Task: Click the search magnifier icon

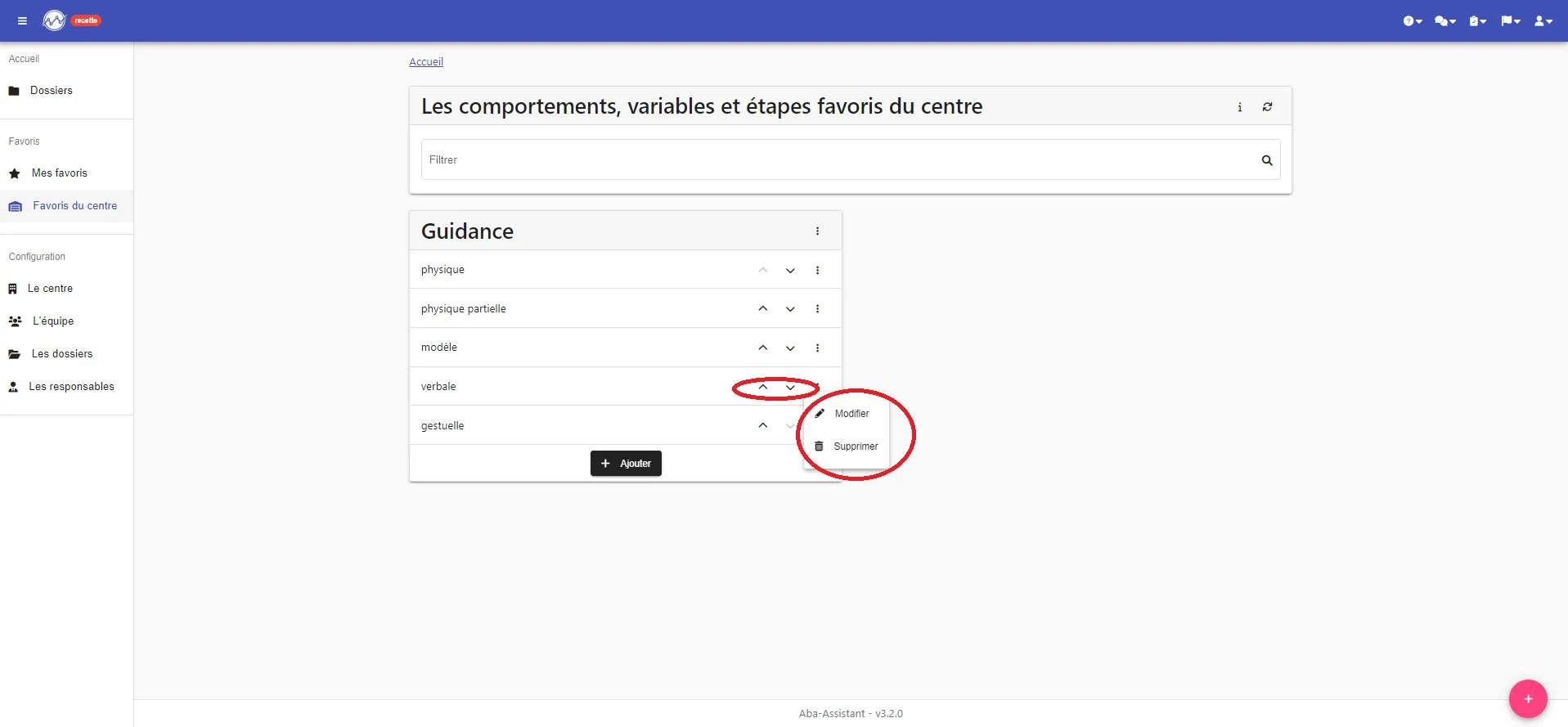Action: pyautogui.click(x=1267, y=160)
